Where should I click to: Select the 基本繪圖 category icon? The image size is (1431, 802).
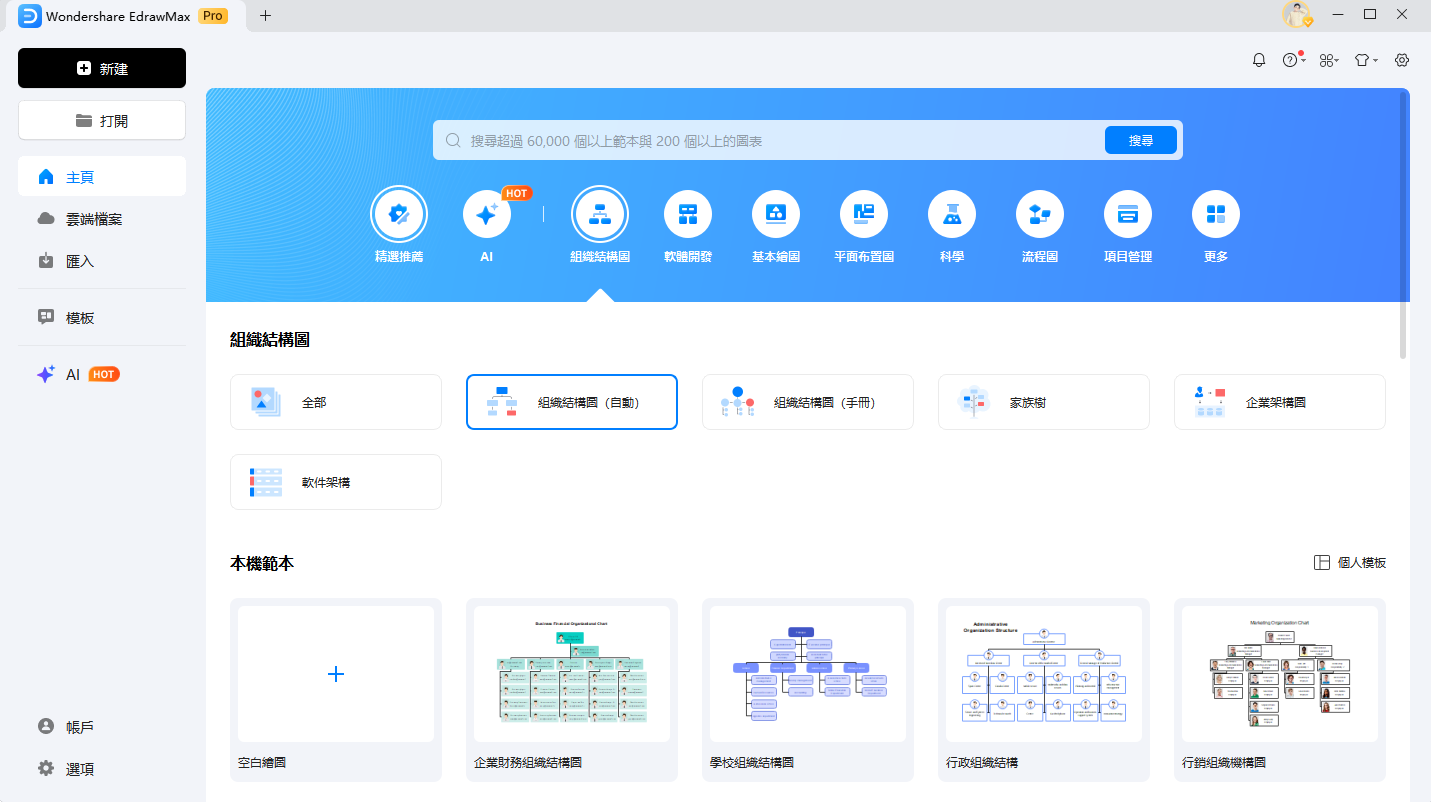[776, 214]
